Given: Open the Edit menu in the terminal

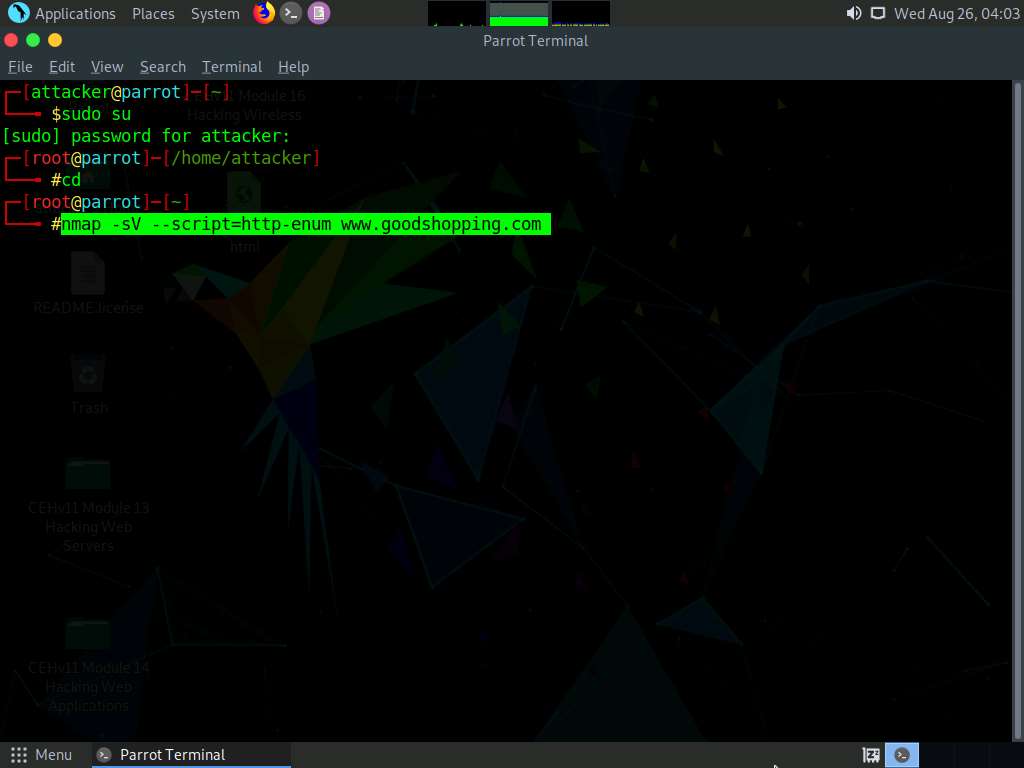Looking at the screenshot, I should click(62, 67).
